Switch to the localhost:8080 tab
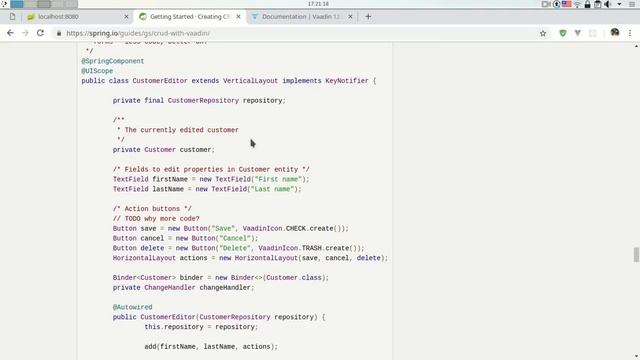Image resolution: width=640 pixels, height=360 pixels. point(77,17)
